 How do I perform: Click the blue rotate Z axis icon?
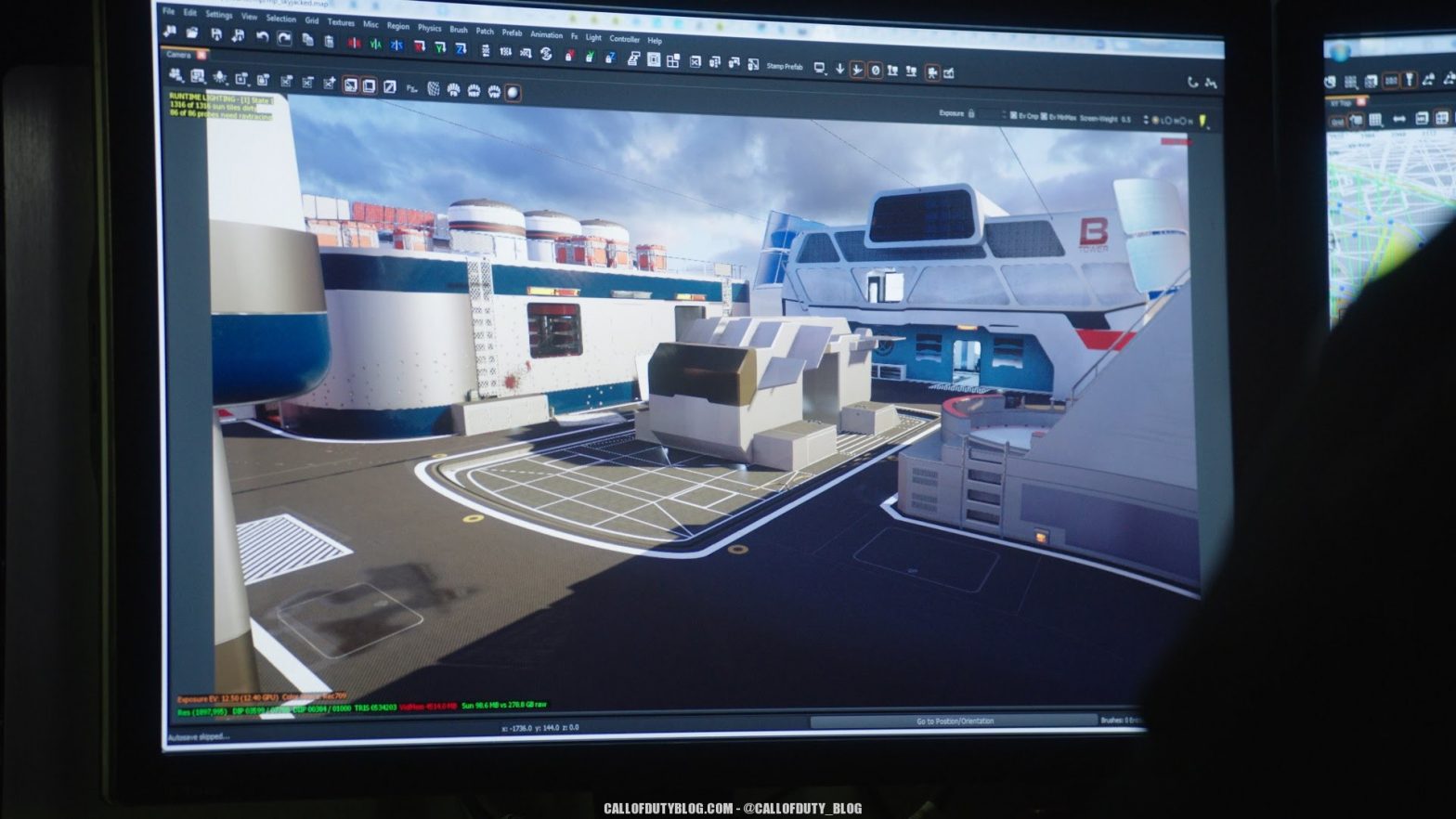point(461,48)
